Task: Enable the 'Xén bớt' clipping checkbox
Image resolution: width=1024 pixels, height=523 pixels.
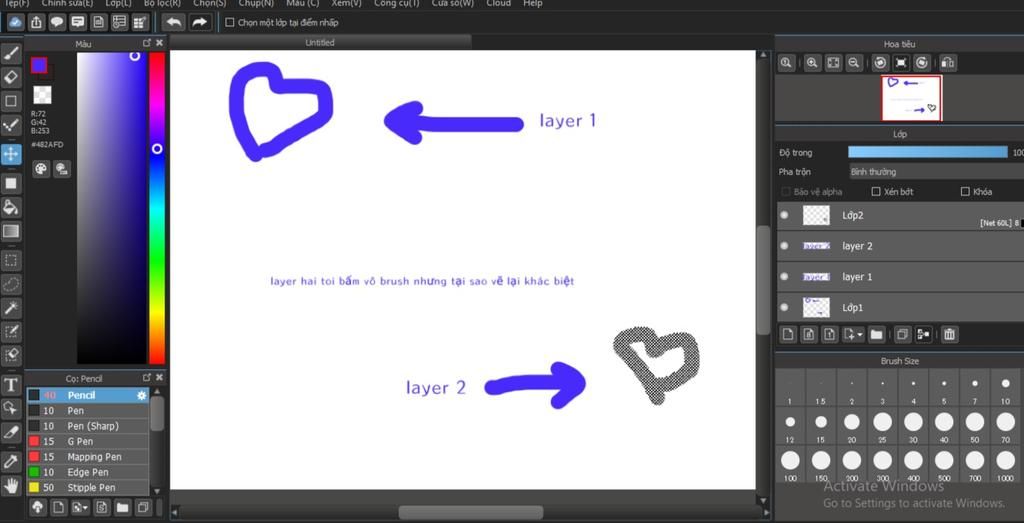Action: (876, 192)
